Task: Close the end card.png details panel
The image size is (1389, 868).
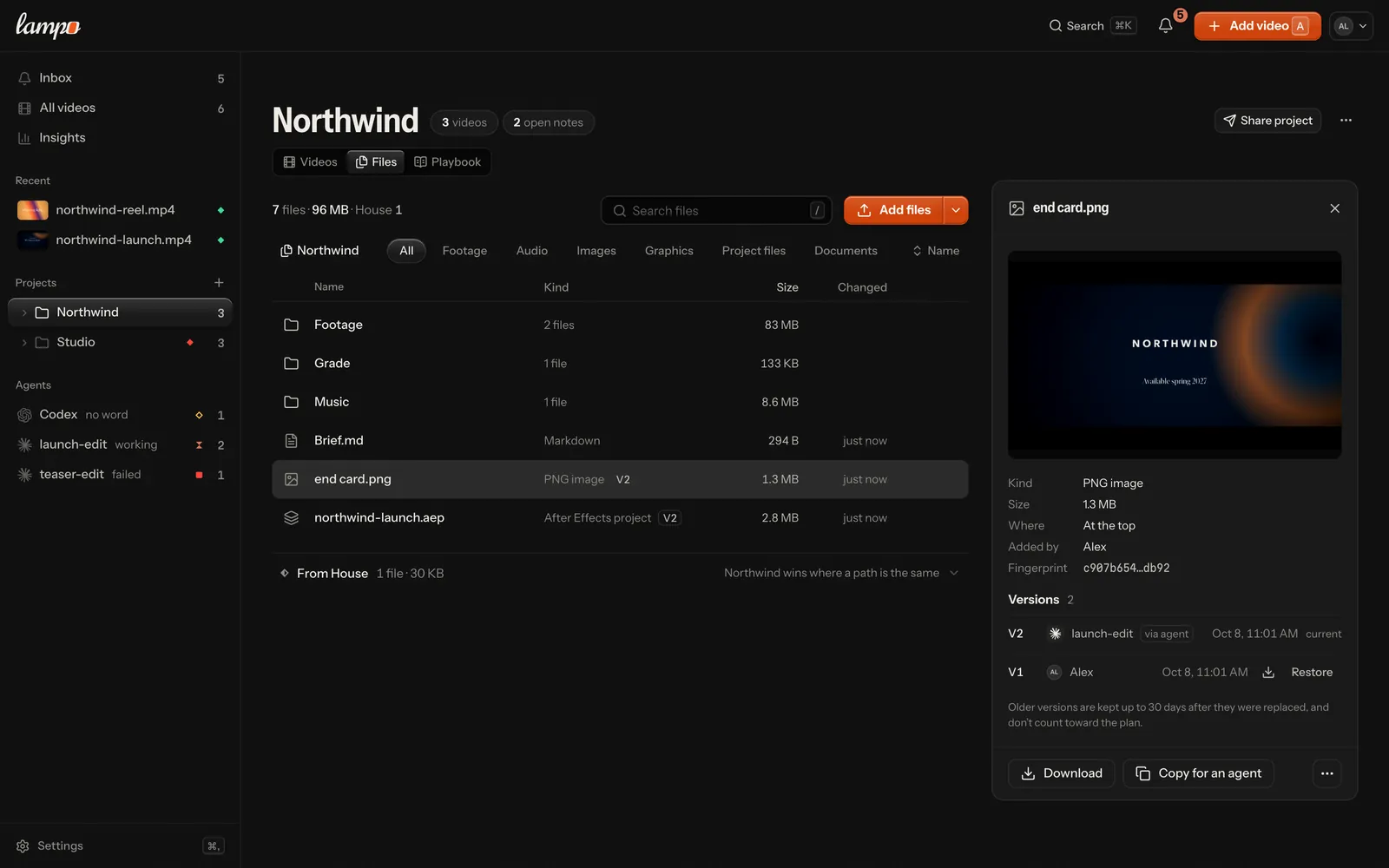Action: (x=1334, y=208)
